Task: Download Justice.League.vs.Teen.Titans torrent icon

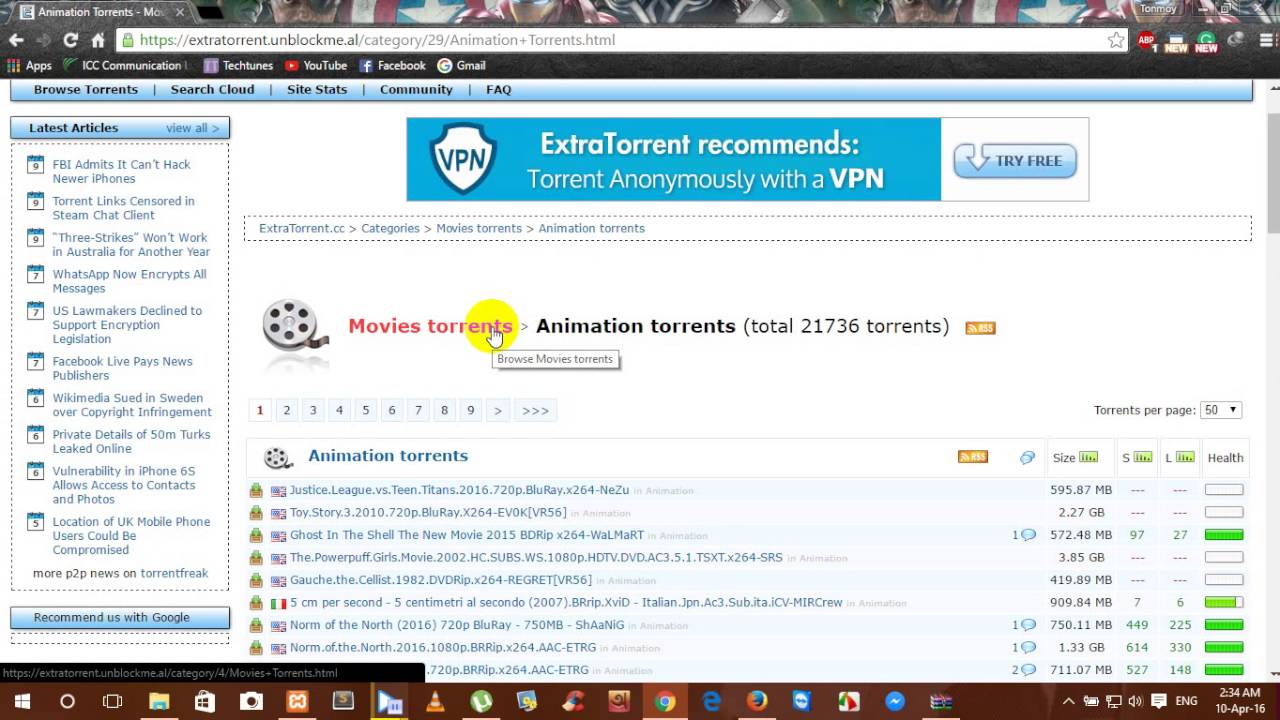Action: point(256,490)
